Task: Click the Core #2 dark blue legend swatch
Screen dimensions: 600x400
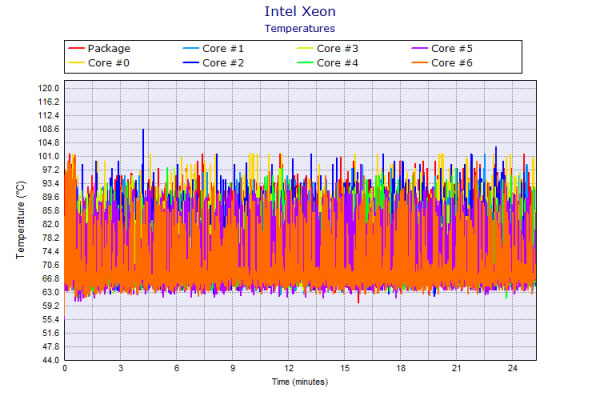Action: [191, 63]
